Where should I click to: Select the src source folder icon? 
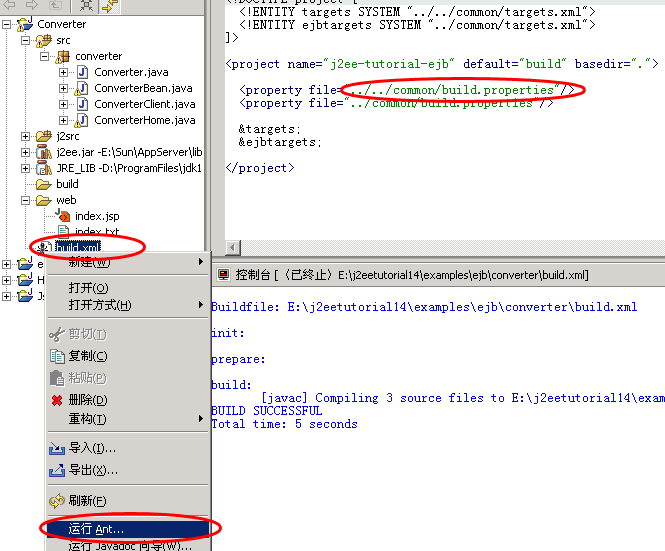click(x=44, y=40)
